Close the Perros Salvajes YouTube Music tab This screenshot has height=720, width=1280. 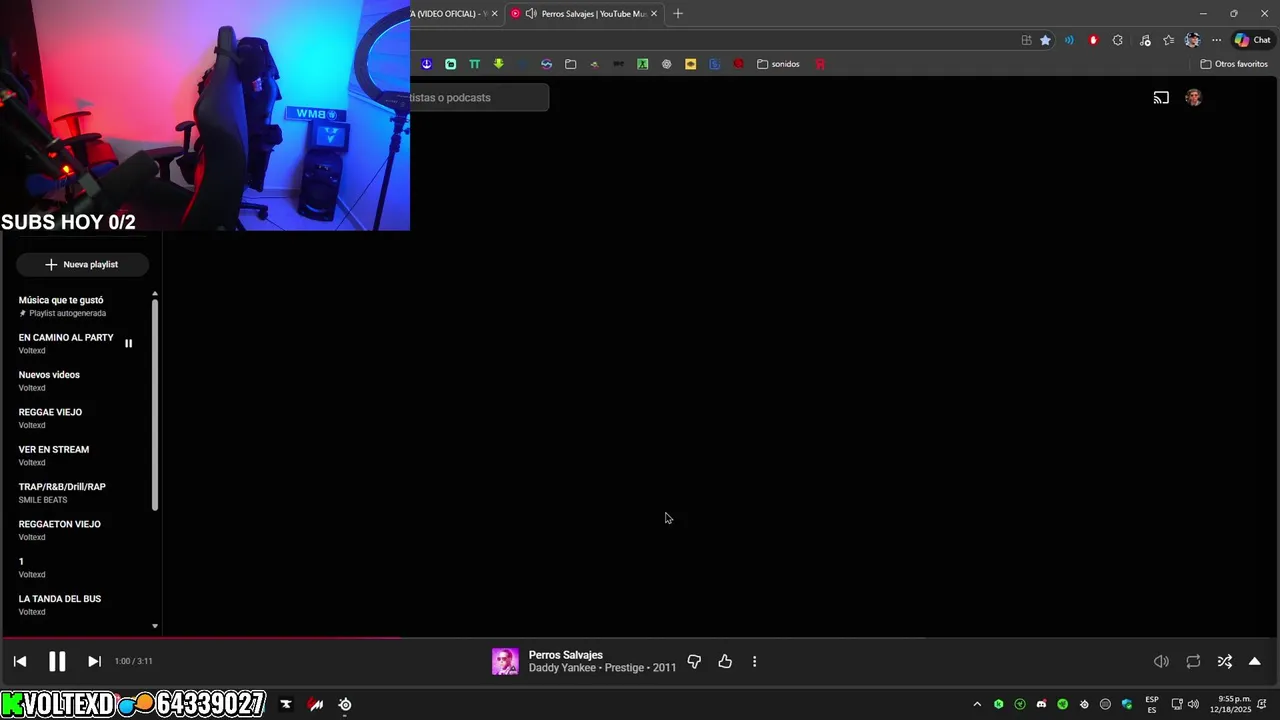(654, 14)
